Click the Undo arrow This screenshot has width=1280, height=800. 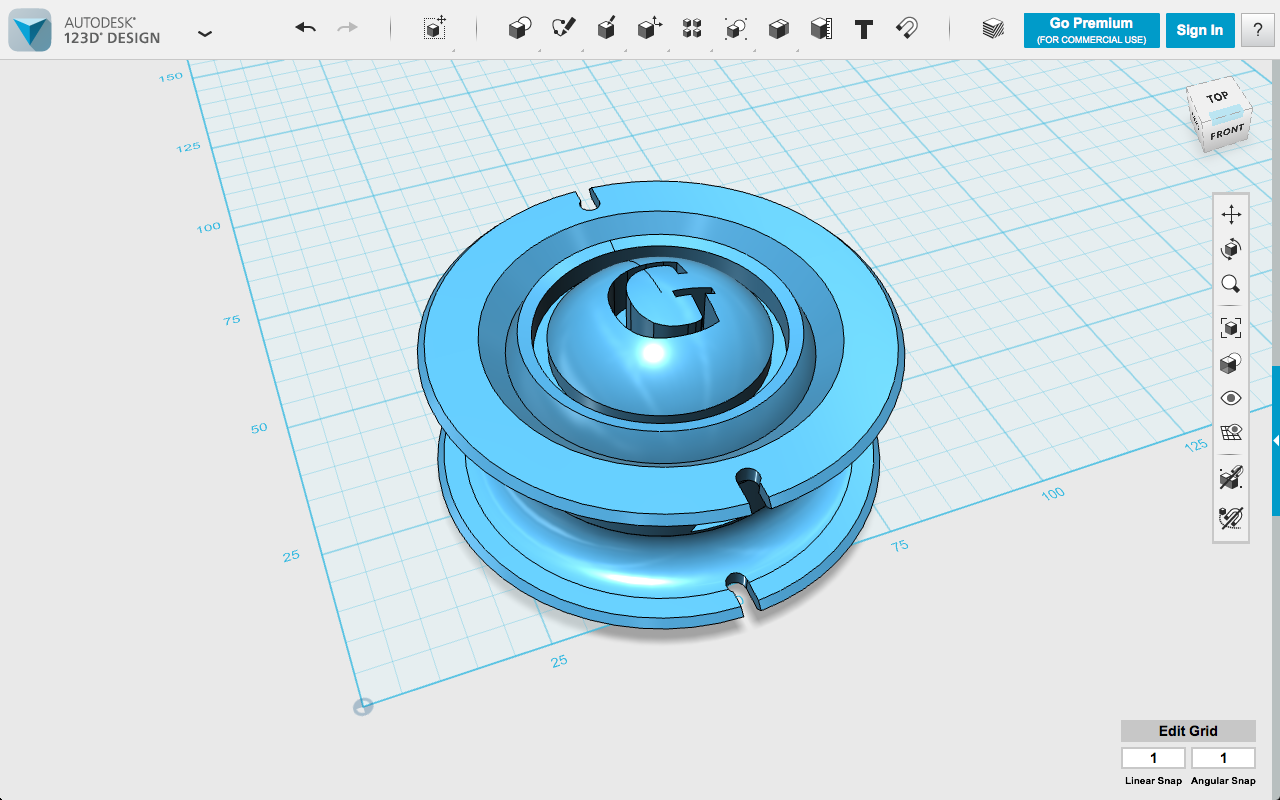coord(305,29)
